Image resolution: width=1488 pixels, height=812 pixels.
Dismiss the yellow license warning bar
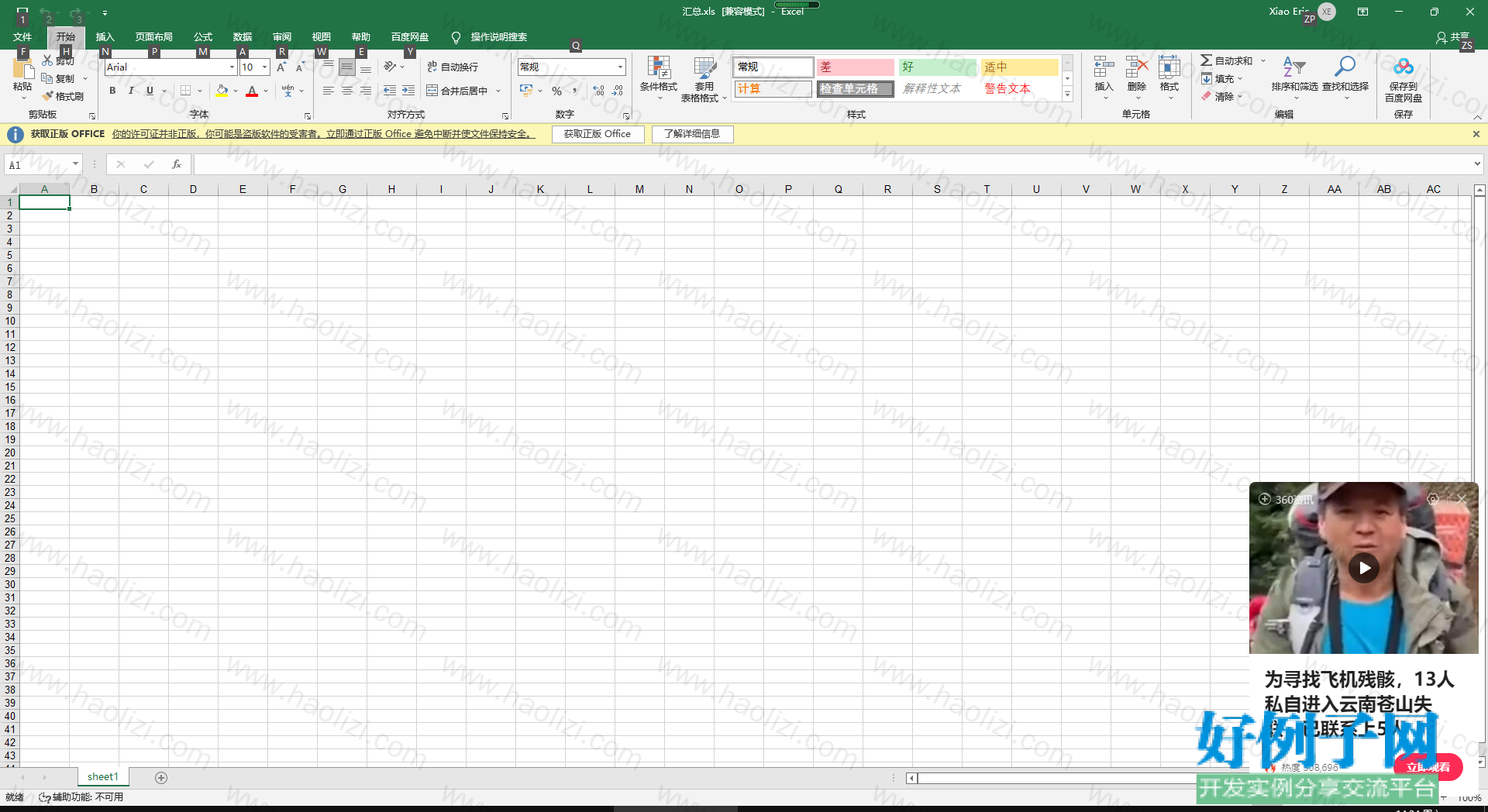coord(1476,134)
